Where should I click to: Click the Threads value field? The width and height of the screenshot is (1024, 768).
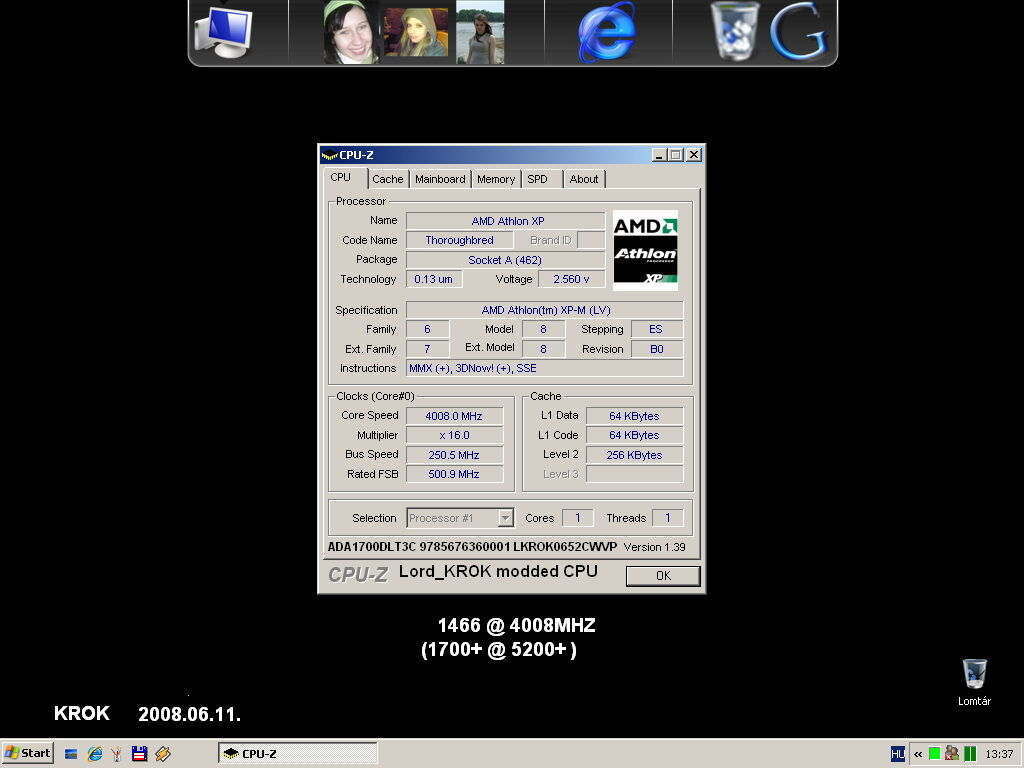(667, 518)
